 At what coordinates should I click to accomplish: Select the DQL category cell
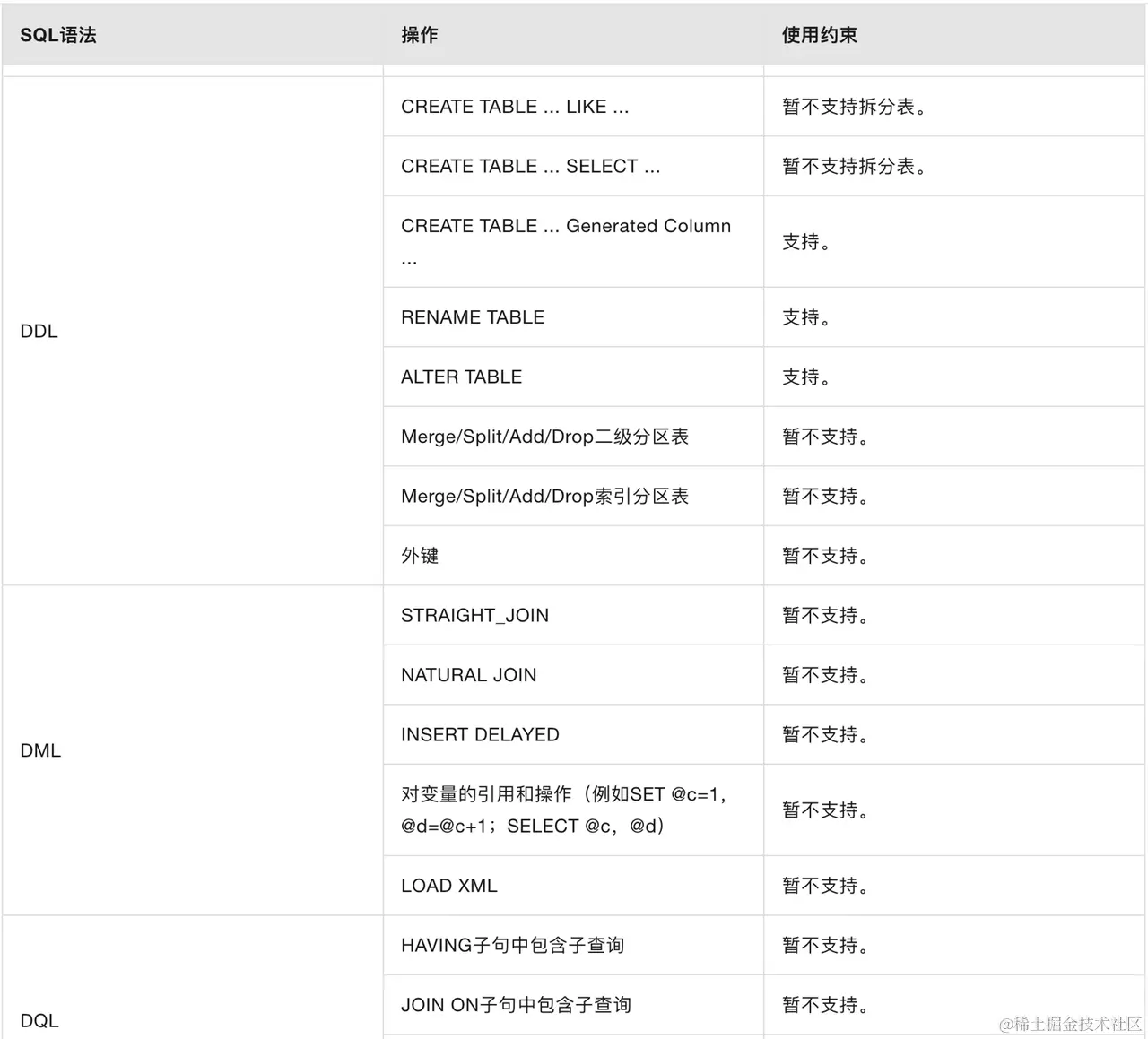38,1020
